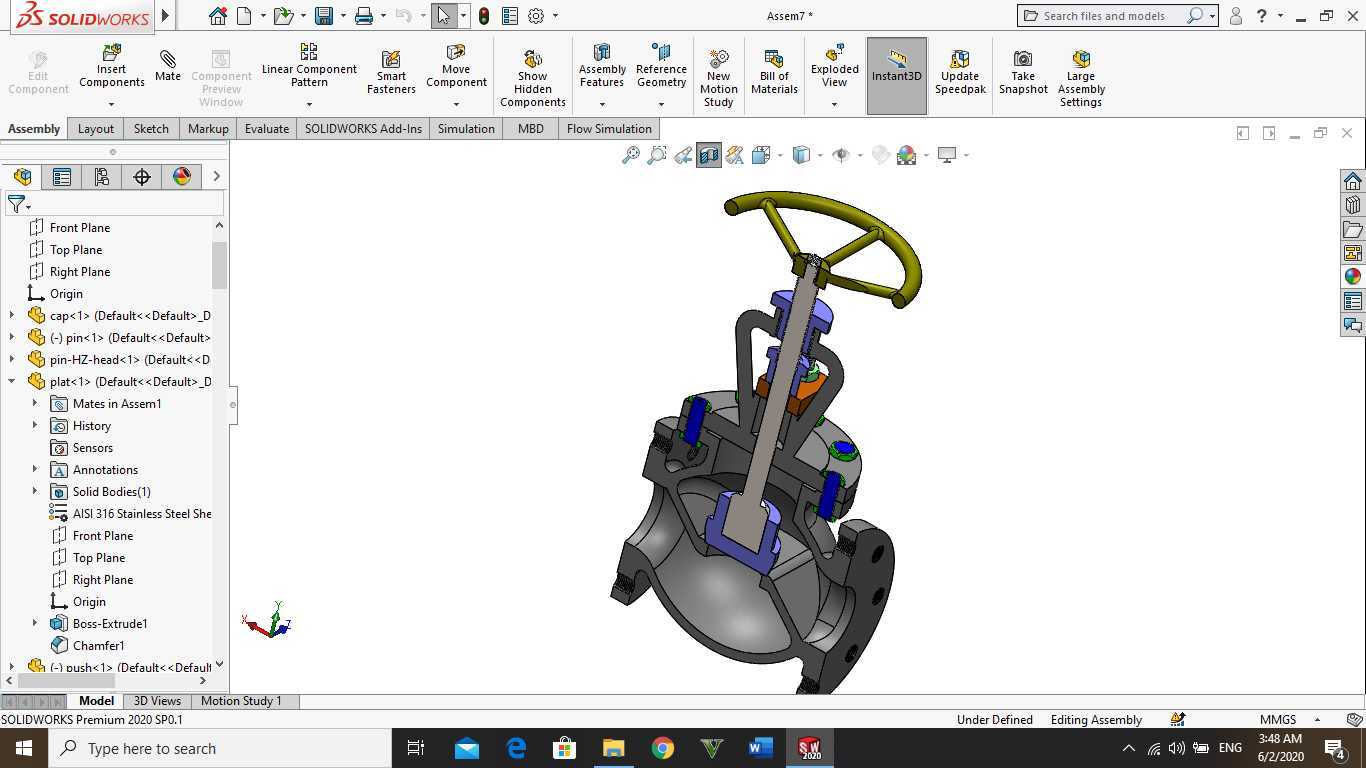1366x768 pixels.
Task: Expand the Solid Bodies(1) folder
Action: pyautogui.click(x=35, y=492)
